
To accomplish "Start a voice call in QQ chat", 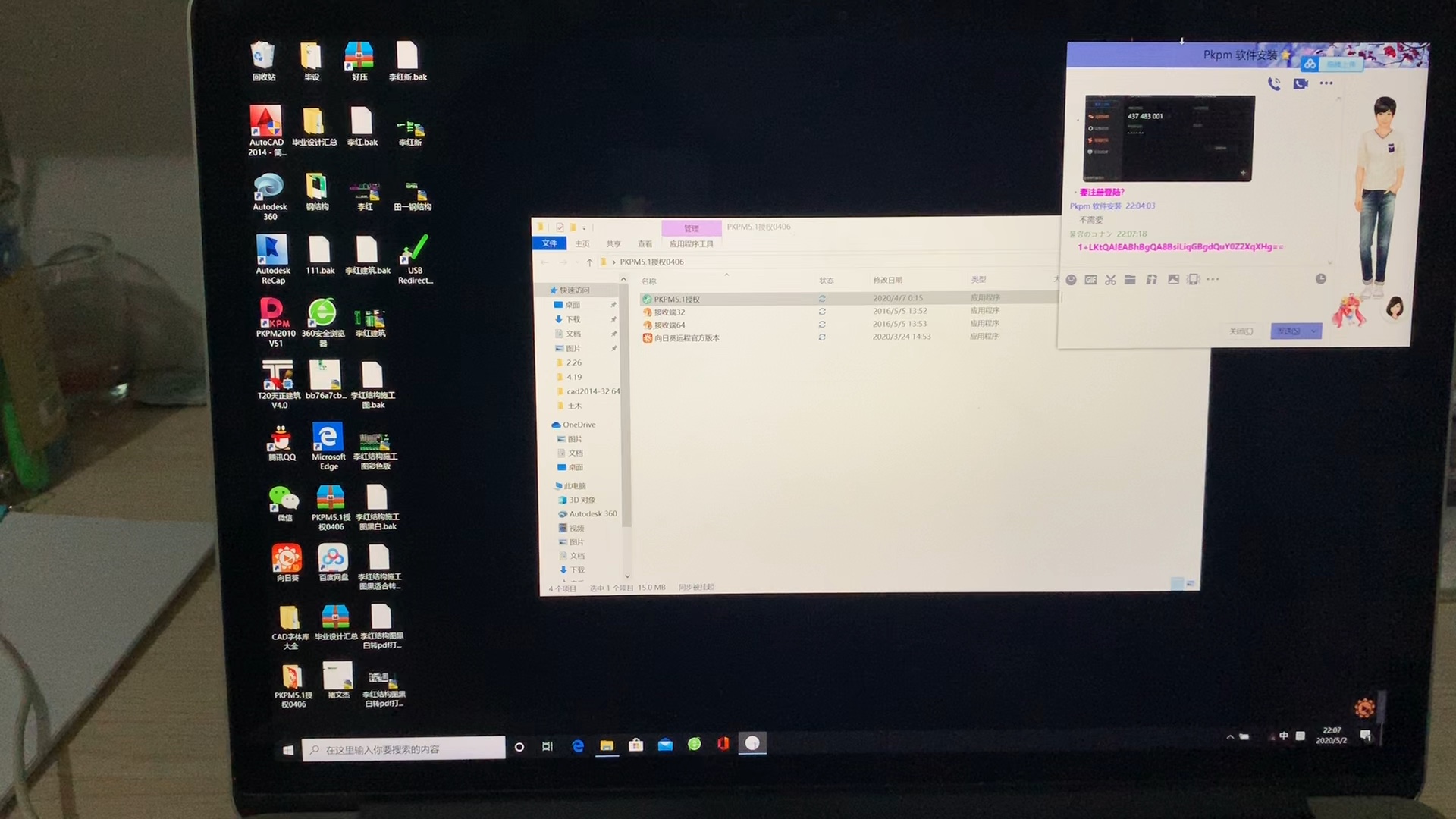I will point(1274,84).
